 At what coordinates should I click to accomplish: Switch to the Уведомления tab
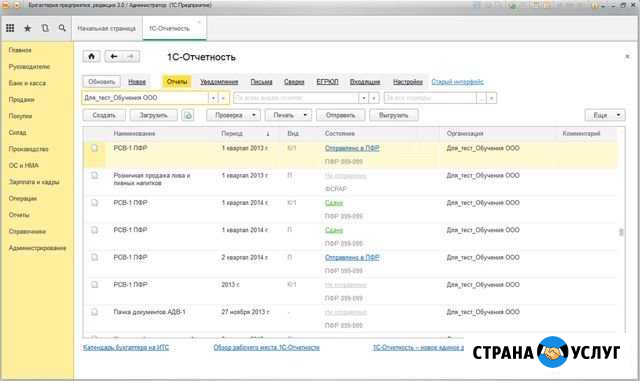[x=219, y=82]
